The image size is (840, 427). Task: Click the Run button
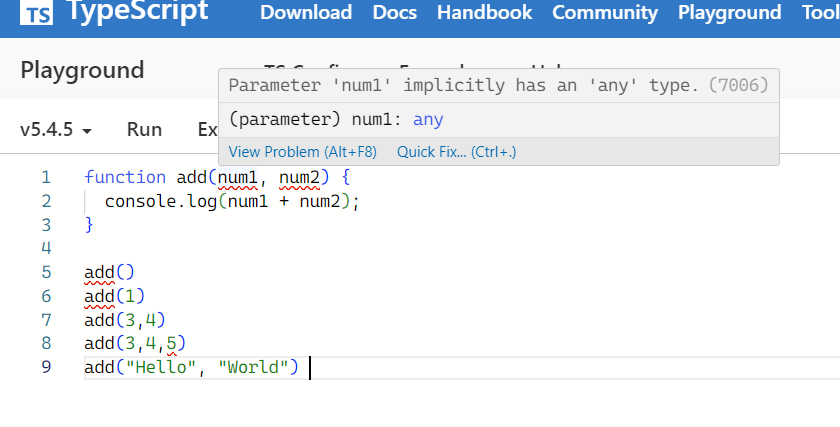(x=144, y=130)
